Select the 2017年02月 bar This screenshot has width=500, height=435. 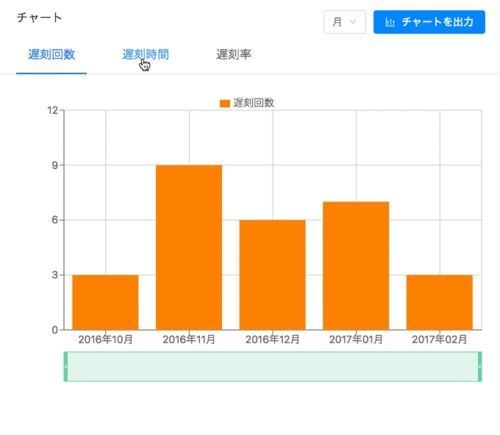[x=440, y=302]
